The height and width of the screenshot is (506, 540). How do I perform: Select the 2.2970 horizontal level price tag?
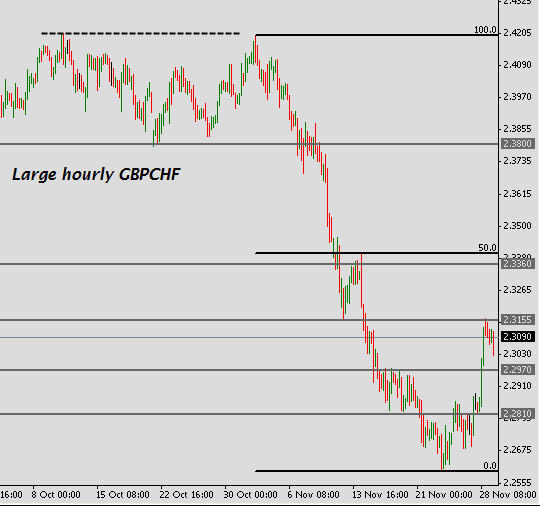pos(518,370)
